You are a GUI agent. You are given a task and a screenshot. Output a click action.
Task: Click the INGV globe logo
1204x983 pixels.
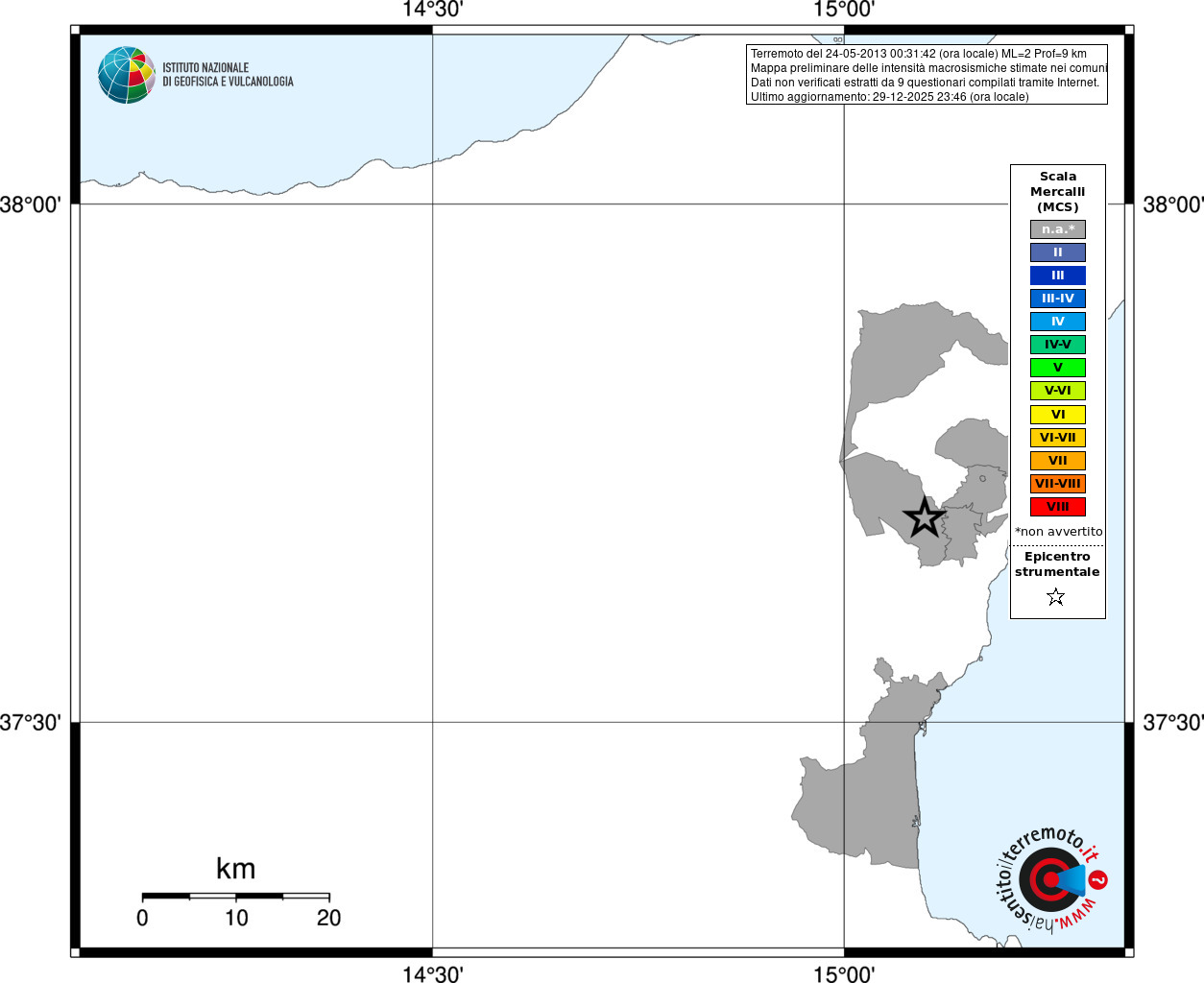(x=127, y=75)
